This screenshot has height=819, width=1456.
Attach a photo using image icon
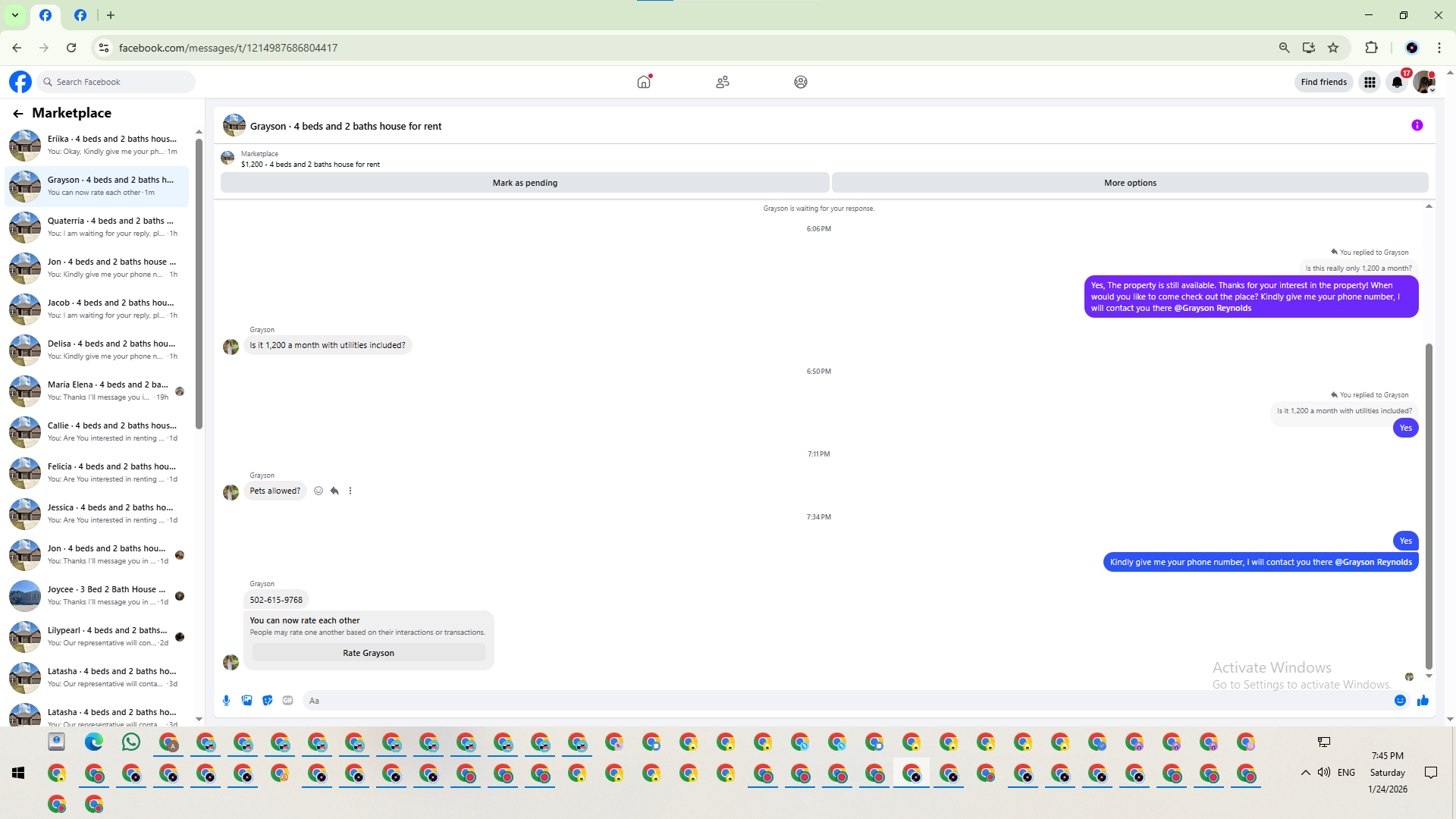point(246,701)
